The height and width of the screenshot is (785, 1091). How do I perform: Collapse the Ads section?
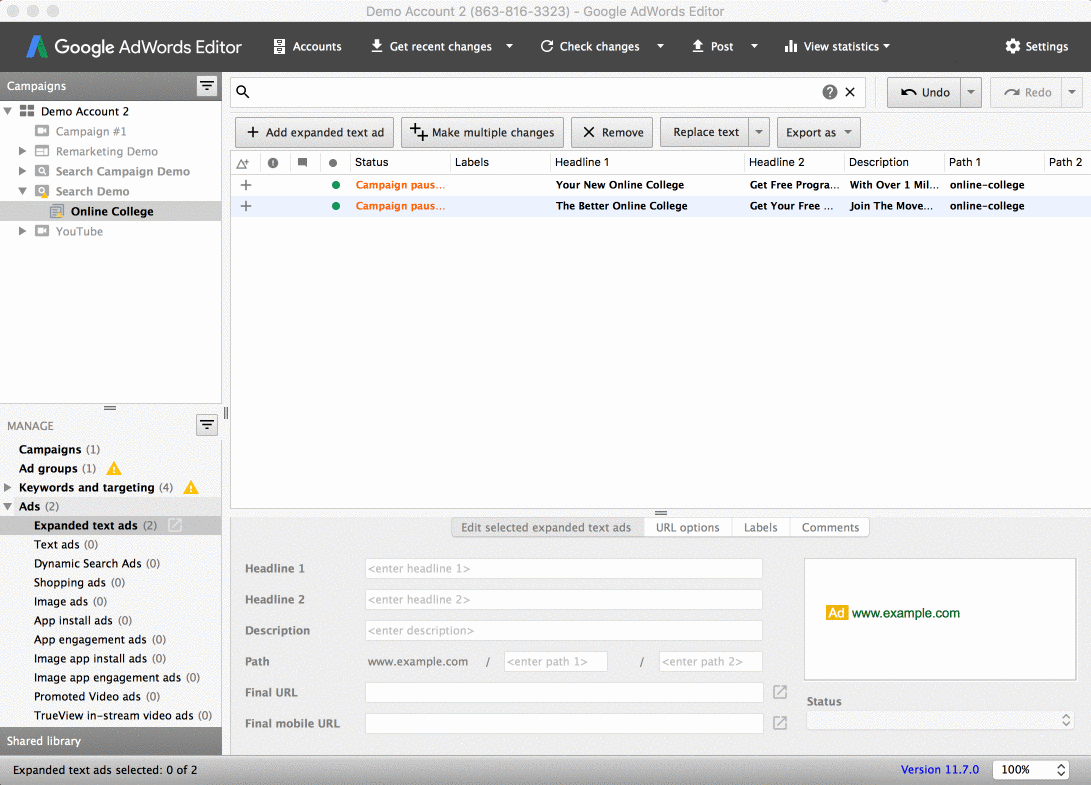8,507
